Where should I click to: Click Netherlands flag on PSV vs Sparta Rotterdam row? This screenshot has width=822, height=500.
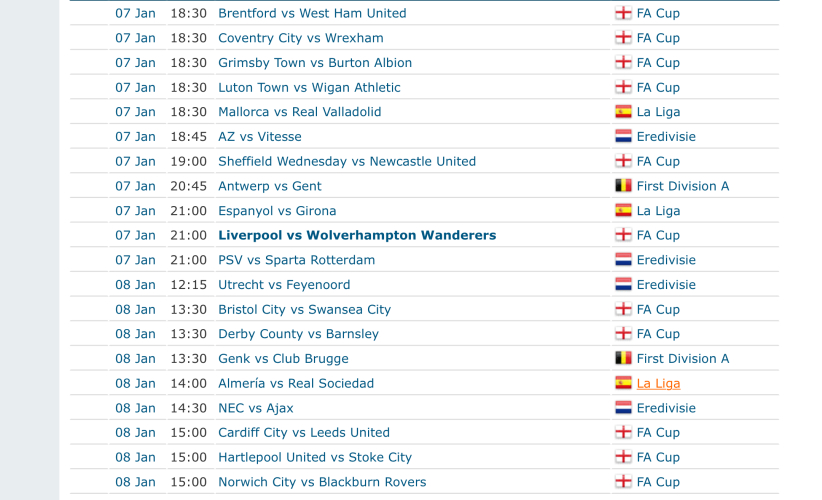click(623, 260)
